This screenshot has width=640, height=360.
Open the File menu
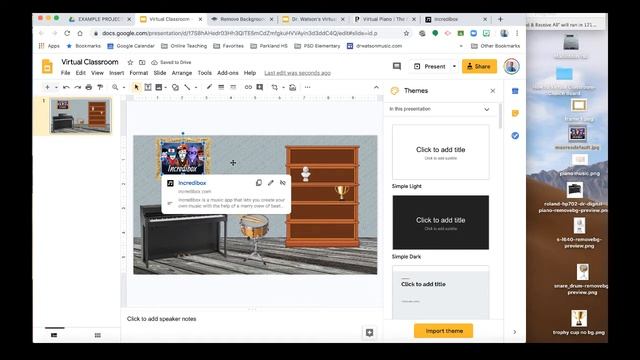65,73
